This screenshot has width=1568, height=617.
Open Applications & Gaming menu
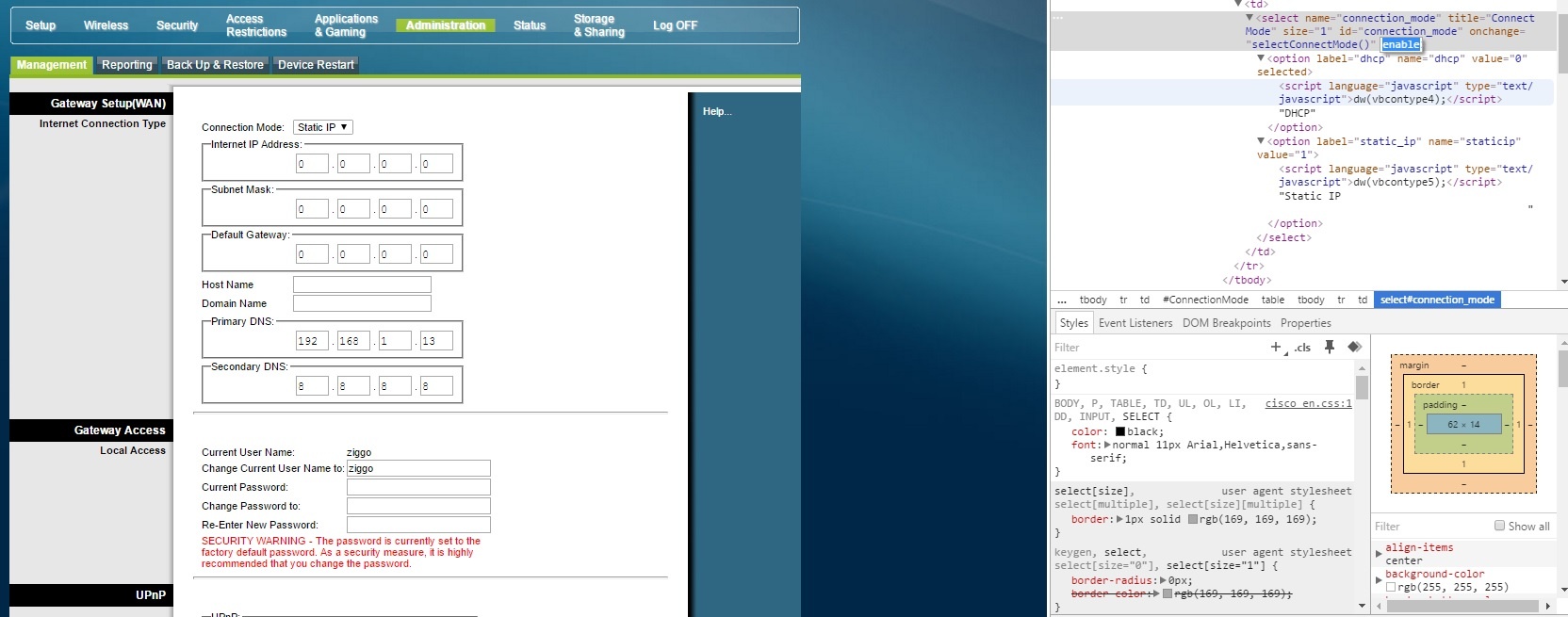pos(346,25)
